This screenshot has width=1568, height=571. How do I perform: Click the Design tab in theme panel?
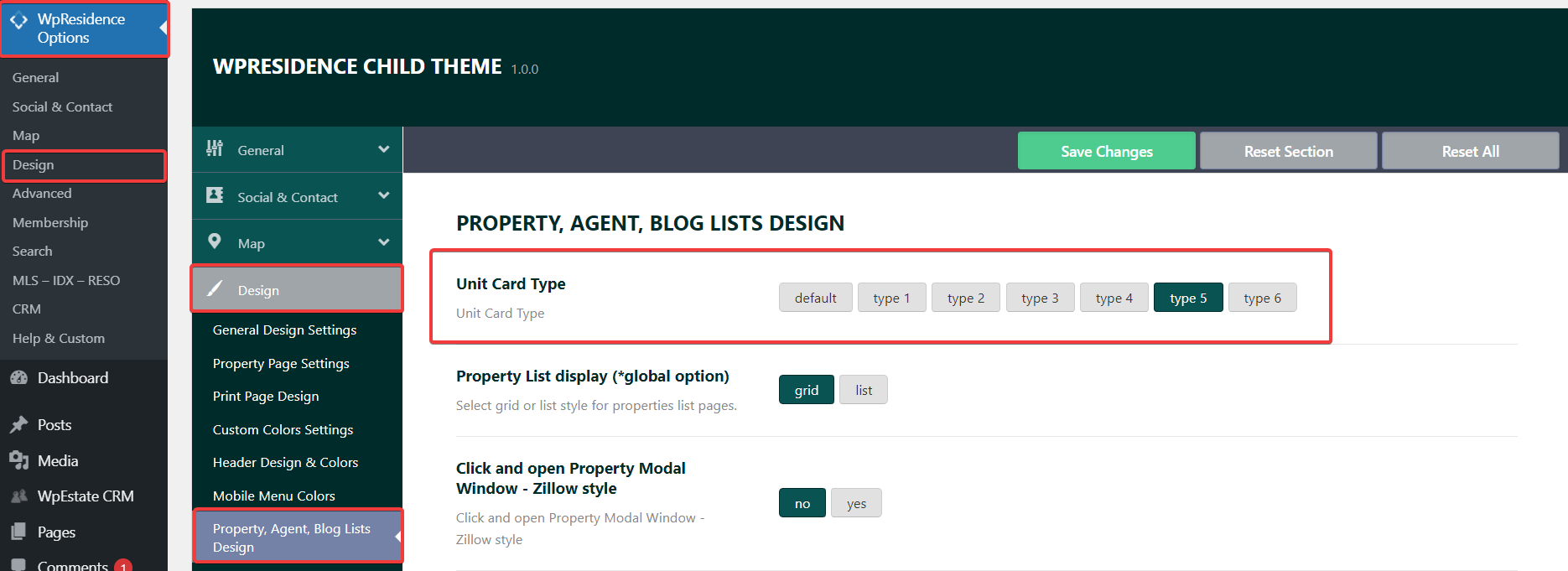click(x=297, y=289)
